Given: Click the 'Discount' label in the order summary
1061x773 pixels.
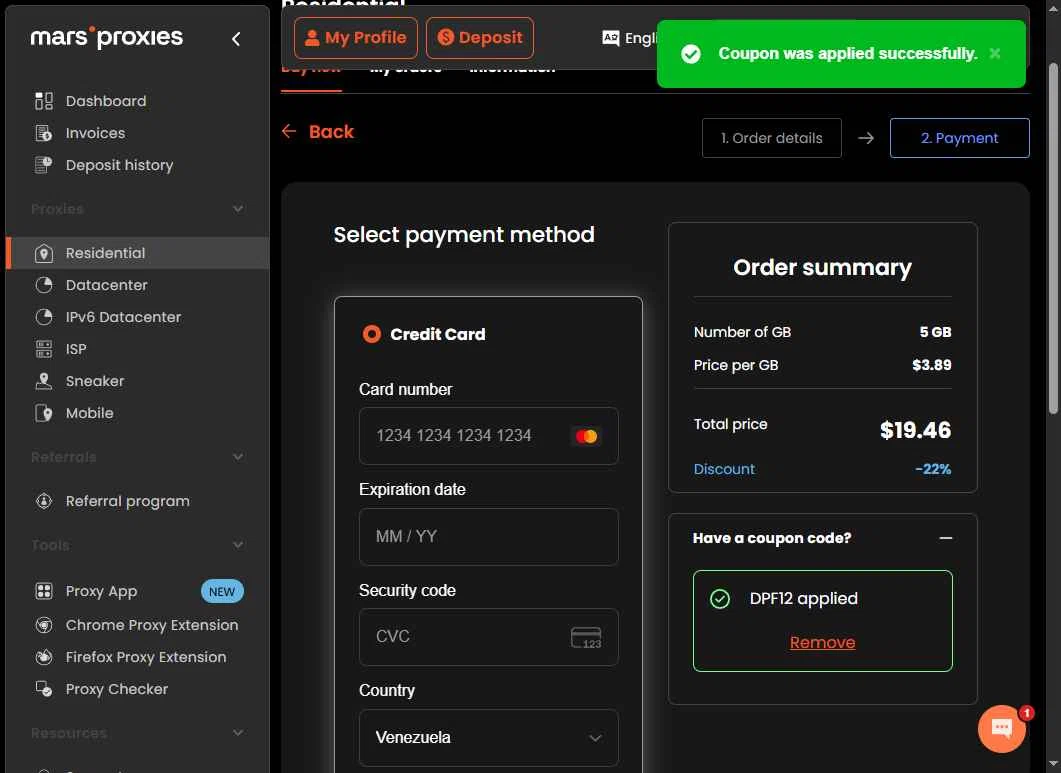Looking at the screenshot, I should tap(724, 469).
